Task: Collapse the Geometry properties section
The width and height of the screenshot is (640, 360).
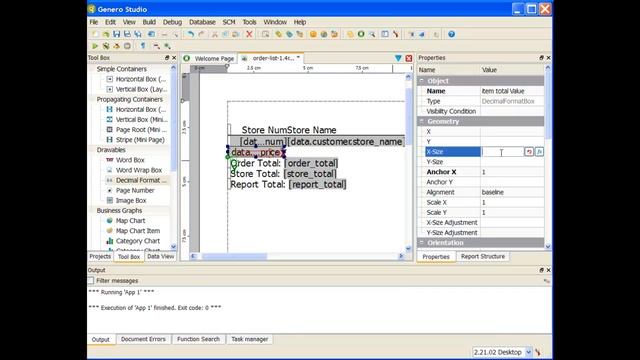Action: click(x=422, y=121)
